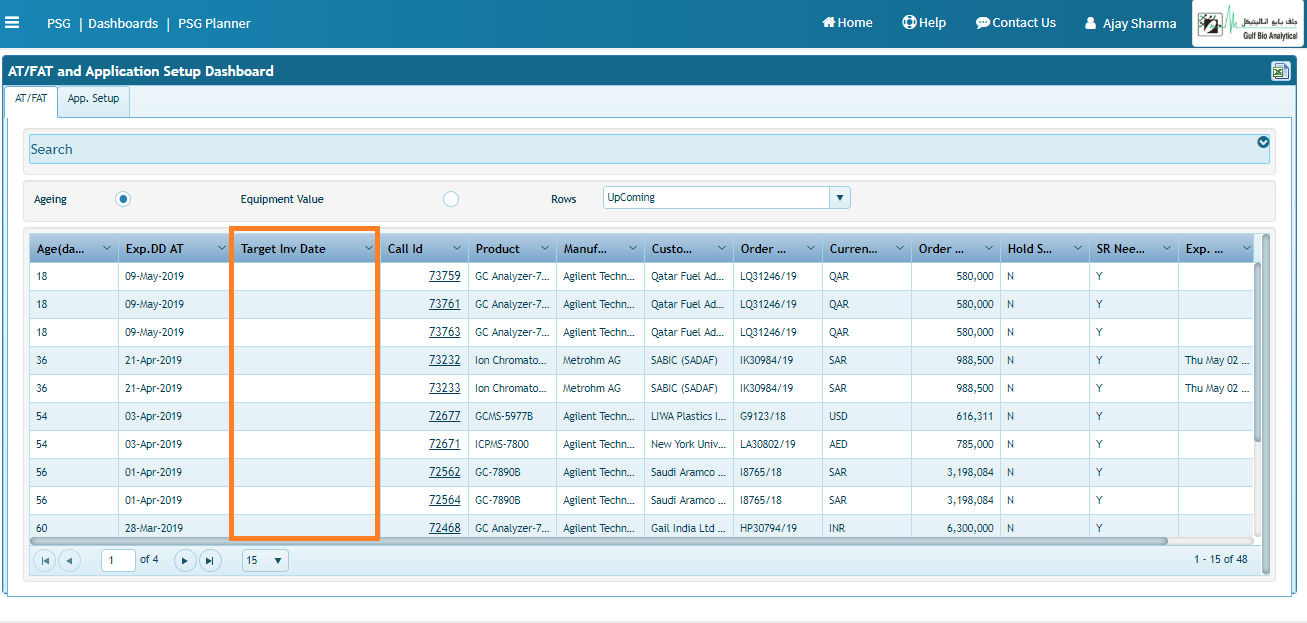Click the New York Univ customer cell
The height and width of the screenshot is (623, 1307).
coord(688,444)
